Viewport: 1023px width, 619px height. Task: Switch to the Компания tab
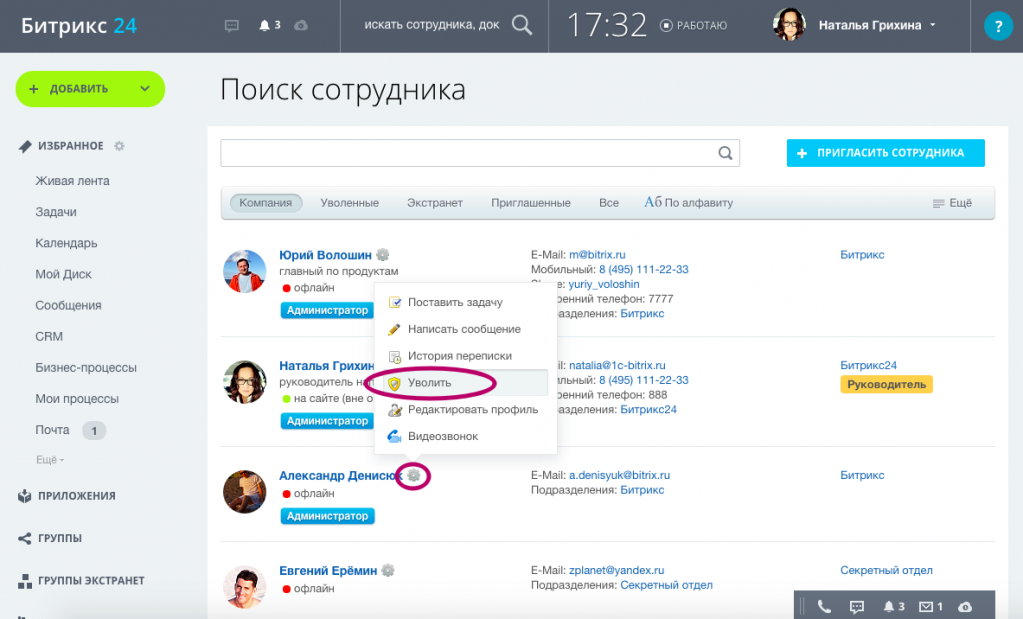click(266, 203)
